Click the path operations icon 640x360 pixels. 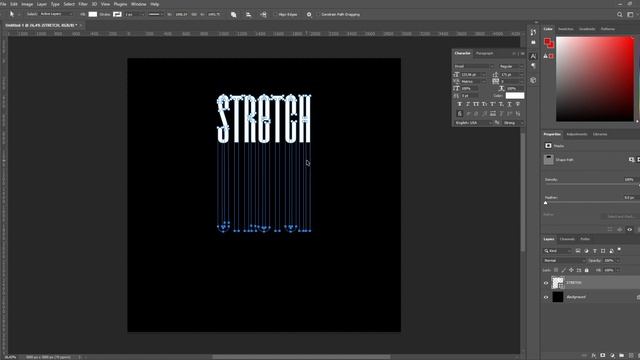pos(233,14)
